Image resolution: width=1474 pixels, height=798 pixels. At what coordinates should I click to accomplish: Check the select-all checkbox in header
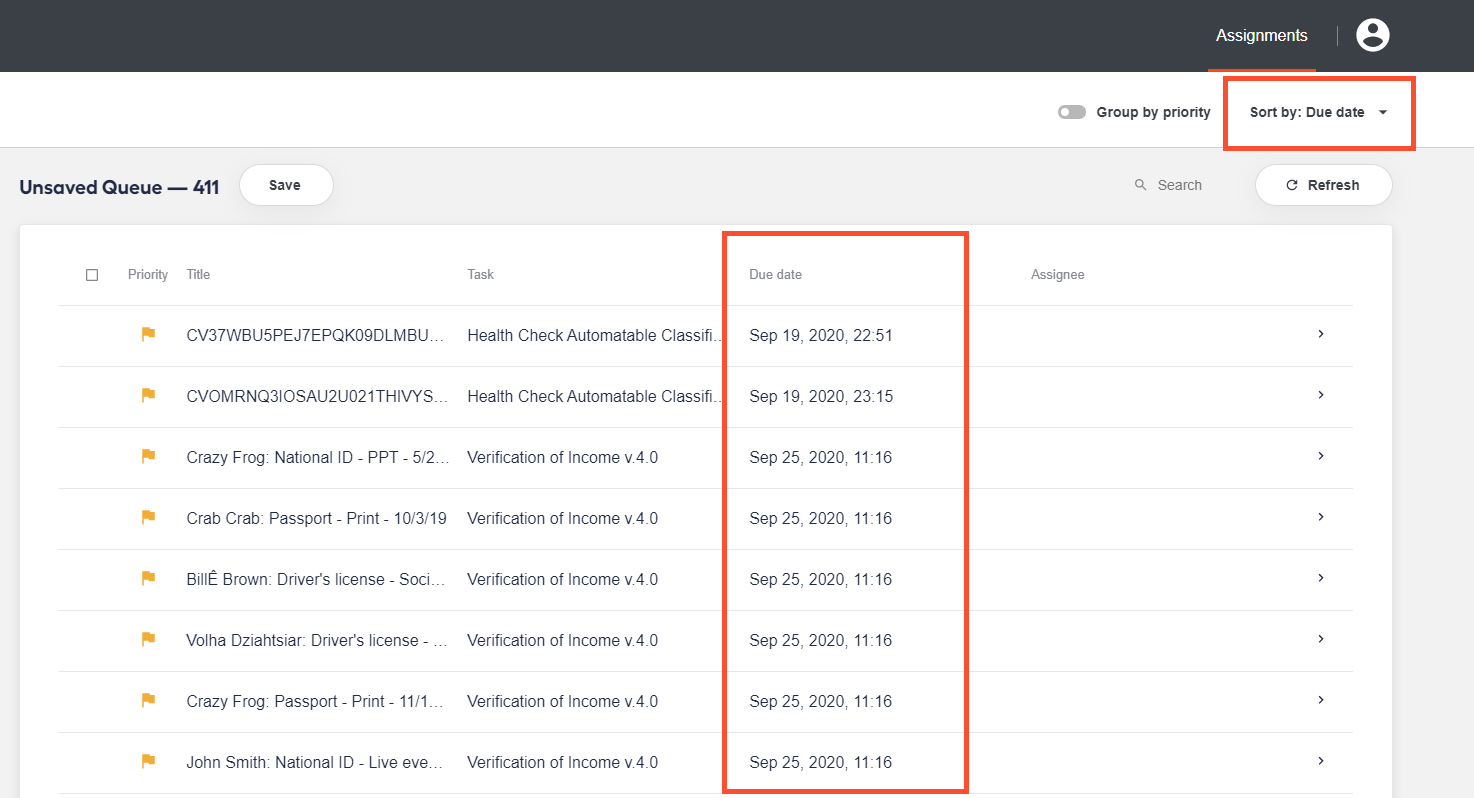click(92, 275)
